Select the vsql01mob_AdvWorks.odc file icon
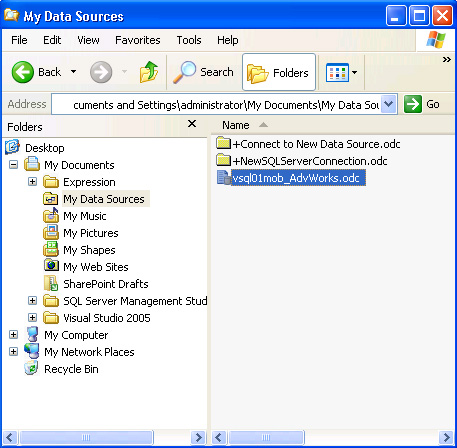The height and width of the screenshot is (448, 457). [224, 178]
